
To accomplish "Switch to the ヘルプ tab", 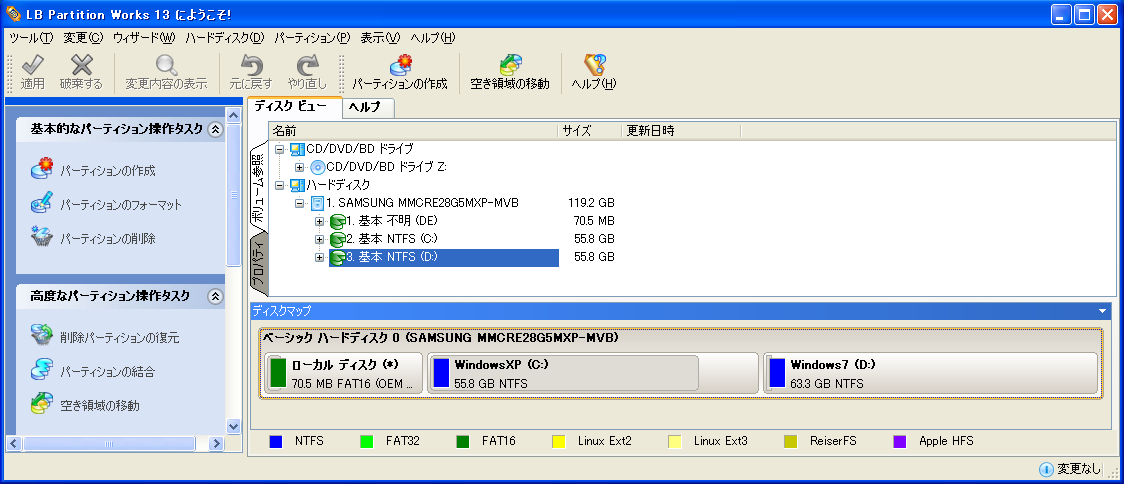I will [x=368, y=108].
